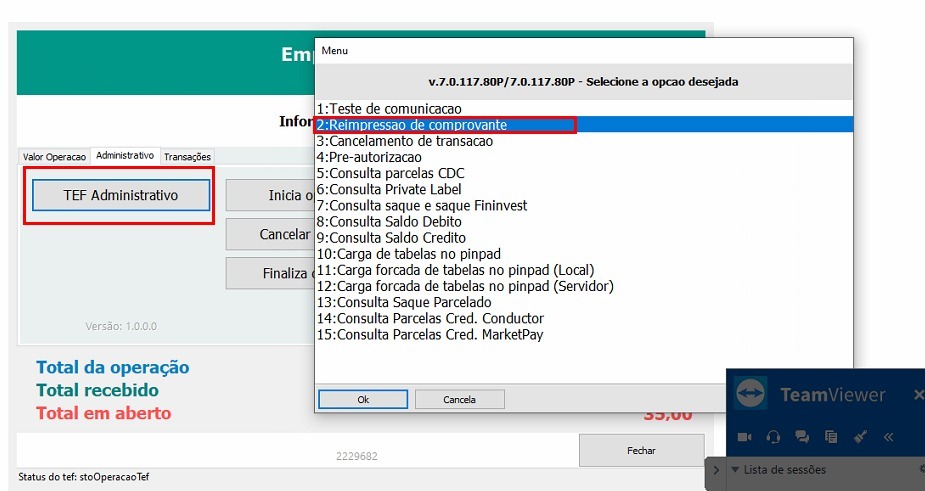Collapse the Lista de sessões section
Viewport: 925px width, 491px height.
tap(735, 470)
